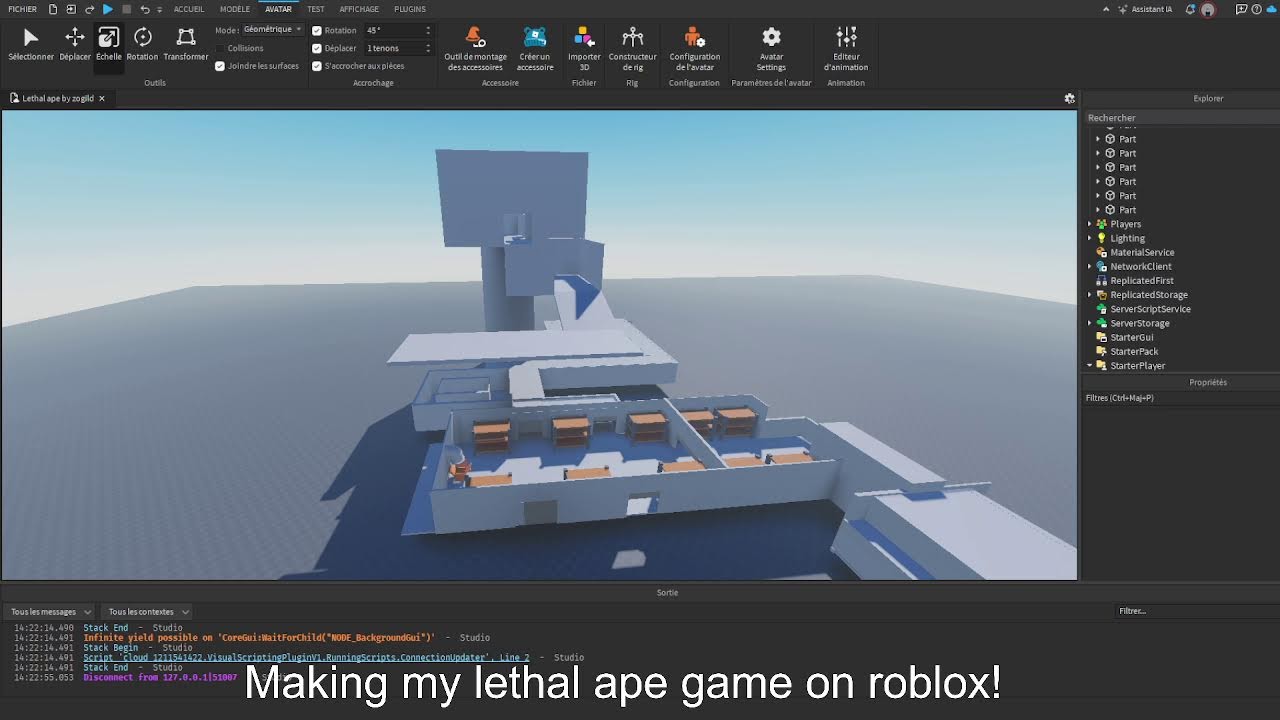The height and width of the screenshot is (720, 1280).
Task: Click Créer un accessoire
Action: 535,49
